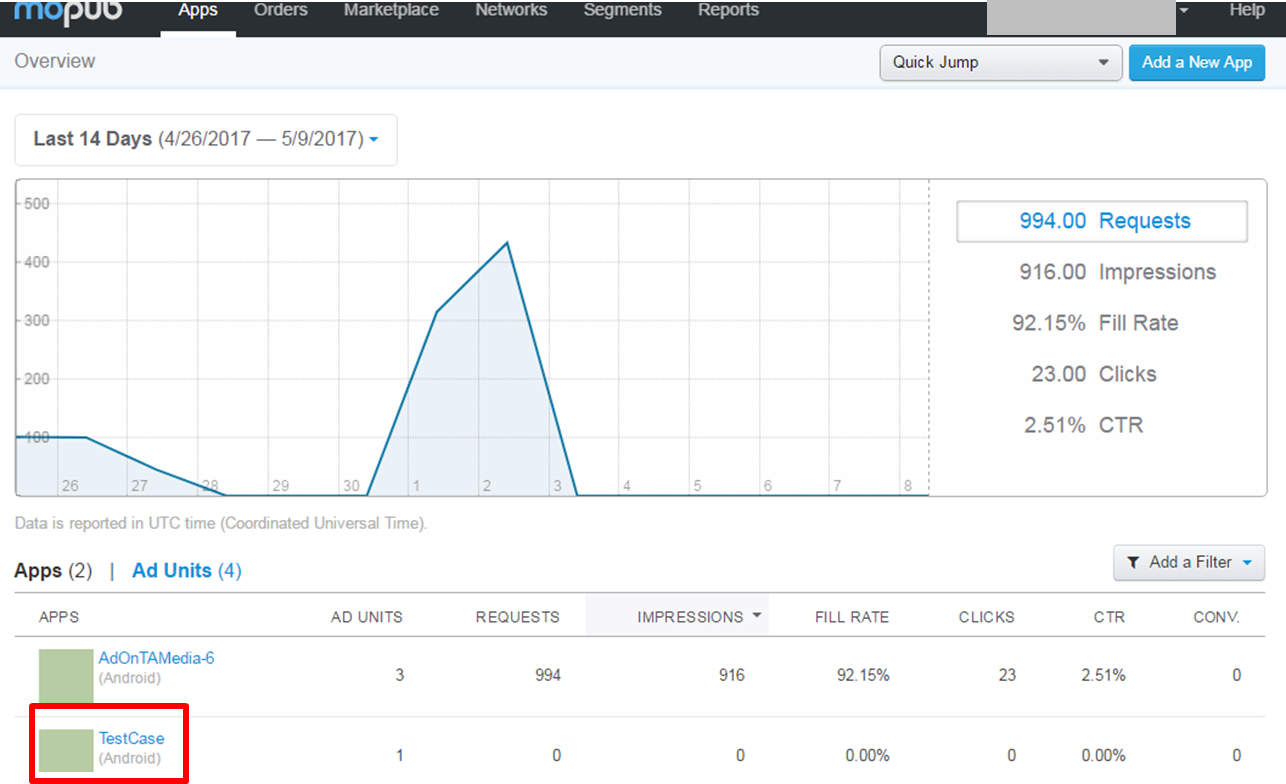Sort by the Impressions column header
This screenshot has height=784, width=1286.
[x=690, y=617]
